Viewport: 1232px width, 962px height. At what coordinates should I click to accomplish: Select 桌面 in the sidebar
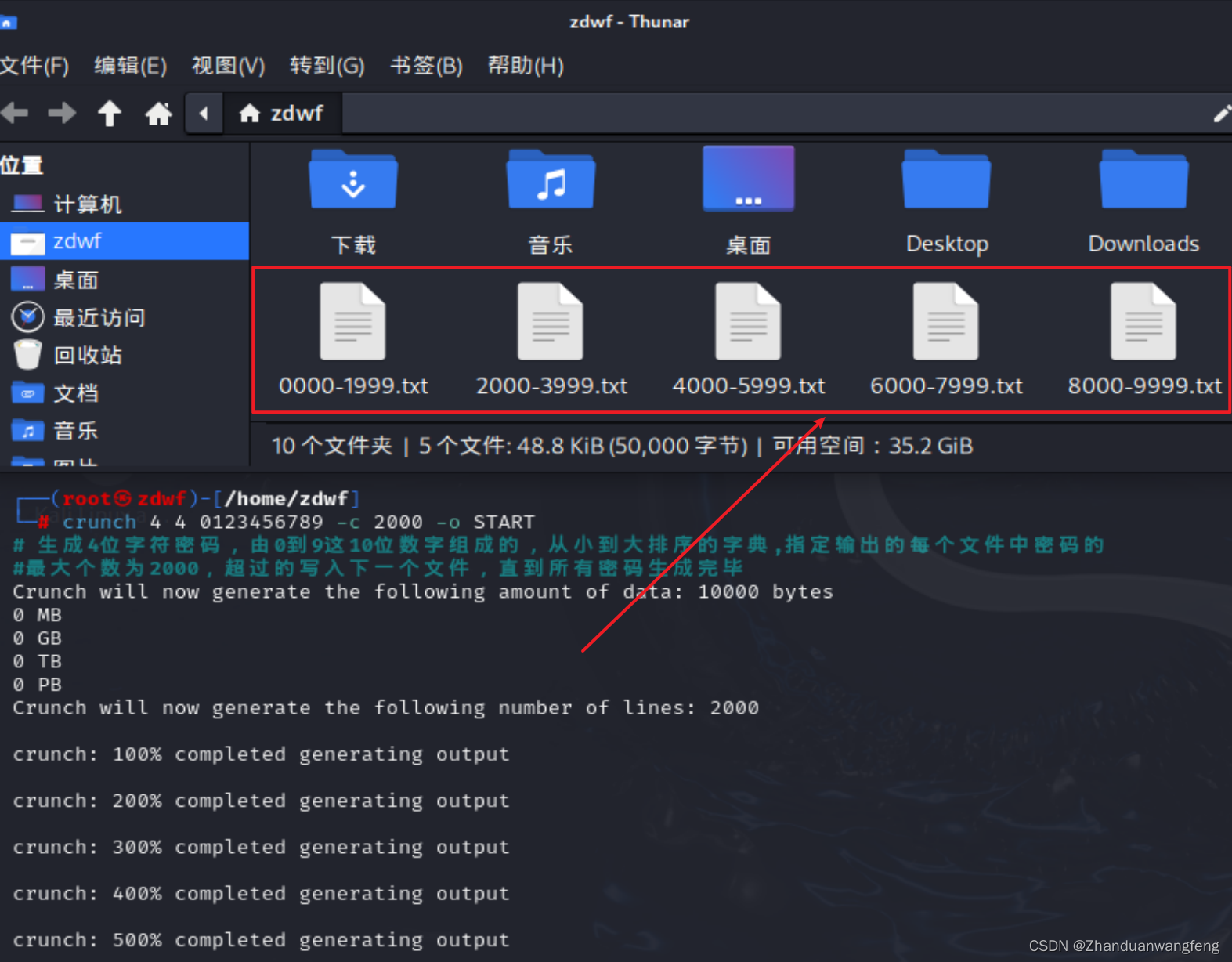(x=124, y=280)
